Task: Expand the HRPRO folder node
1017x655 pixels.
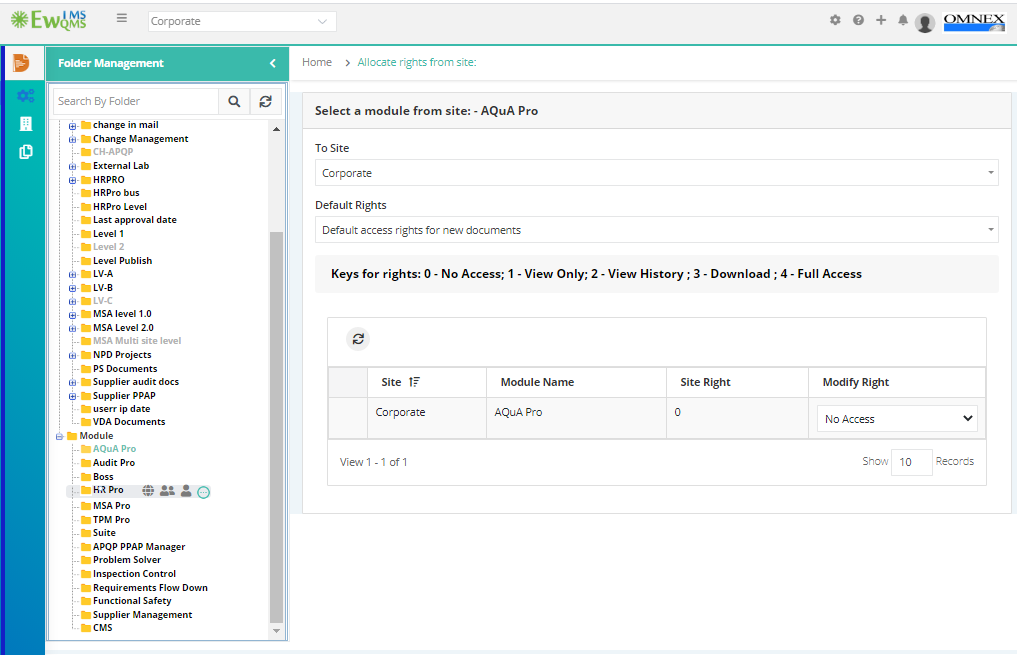Action: [73, 180]
